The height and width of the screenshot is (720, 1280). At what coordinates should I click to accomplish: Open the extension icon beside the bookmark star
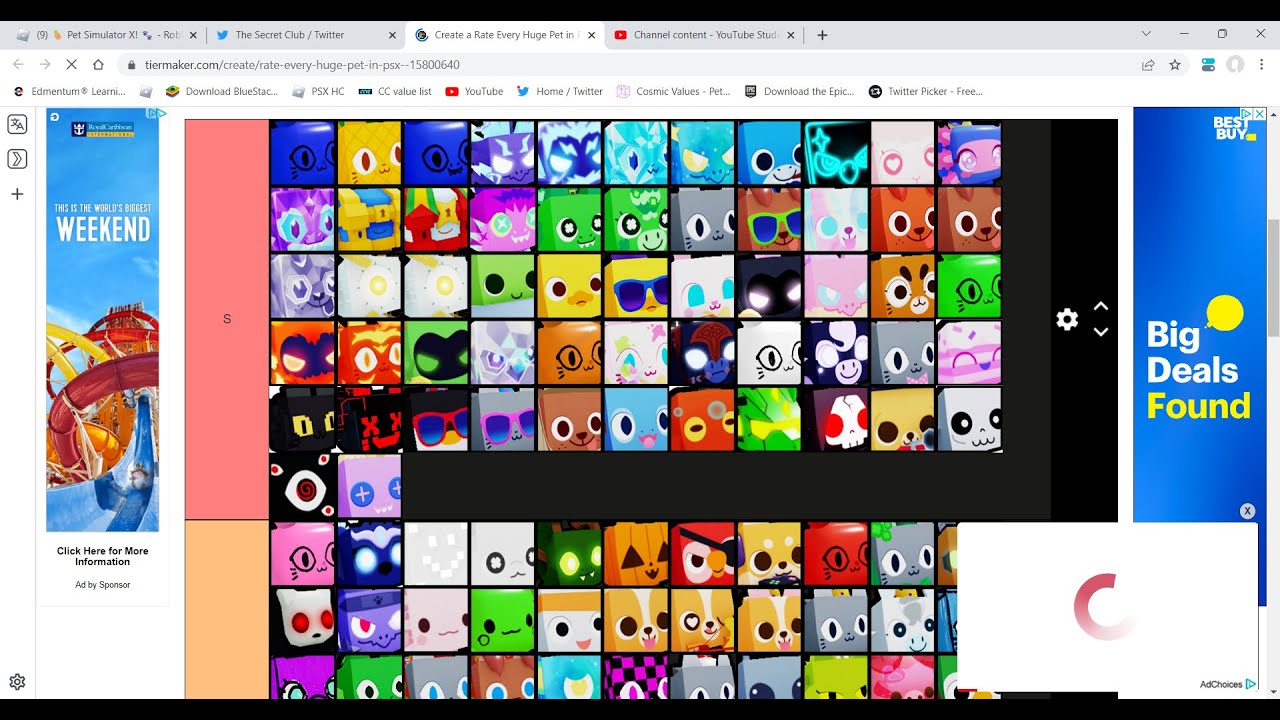coord(1208,64)
